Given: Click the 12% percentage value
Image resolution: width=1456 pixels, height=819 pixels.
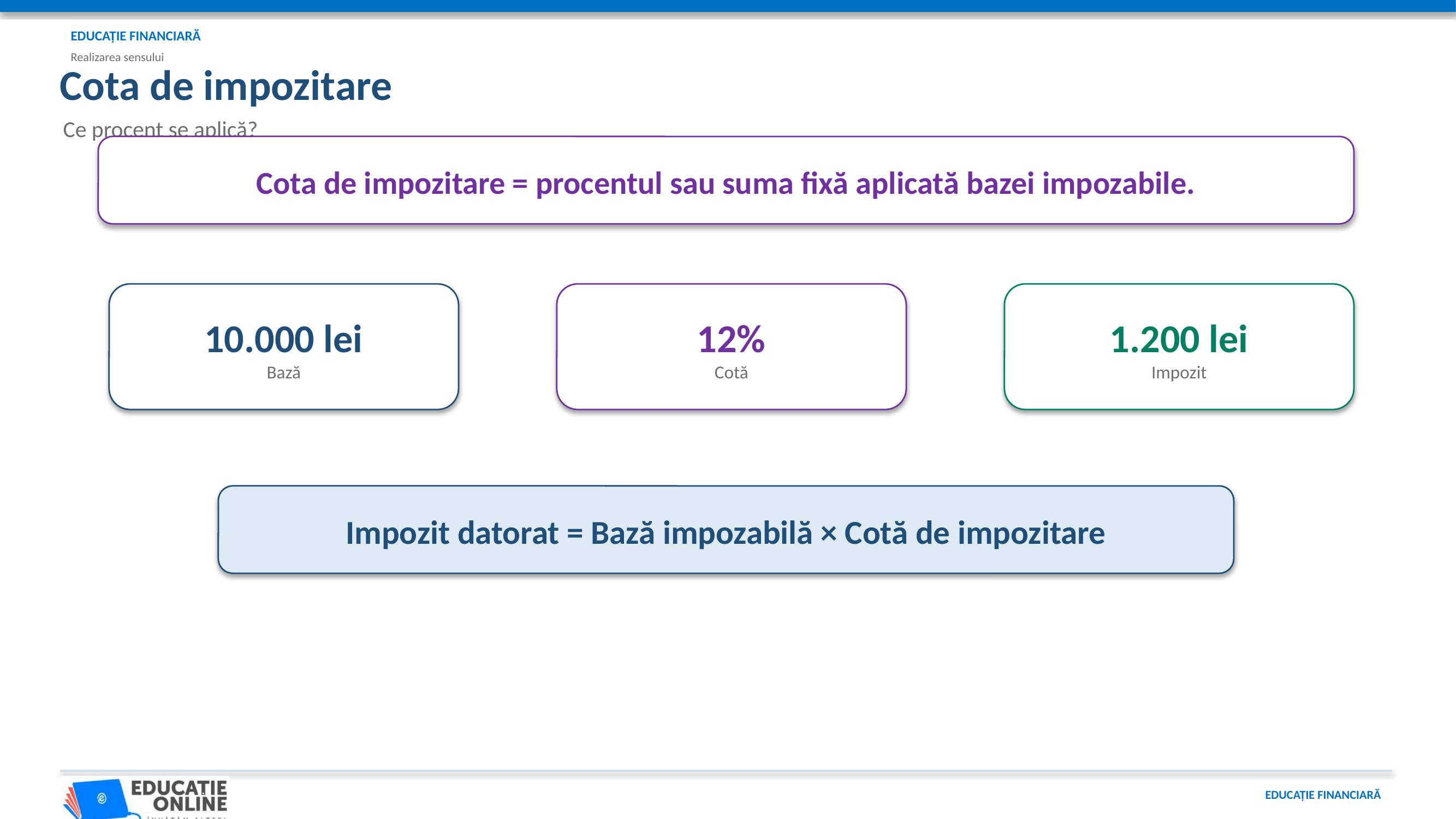Looking at the screenshot, I should [x=731, y=340].
